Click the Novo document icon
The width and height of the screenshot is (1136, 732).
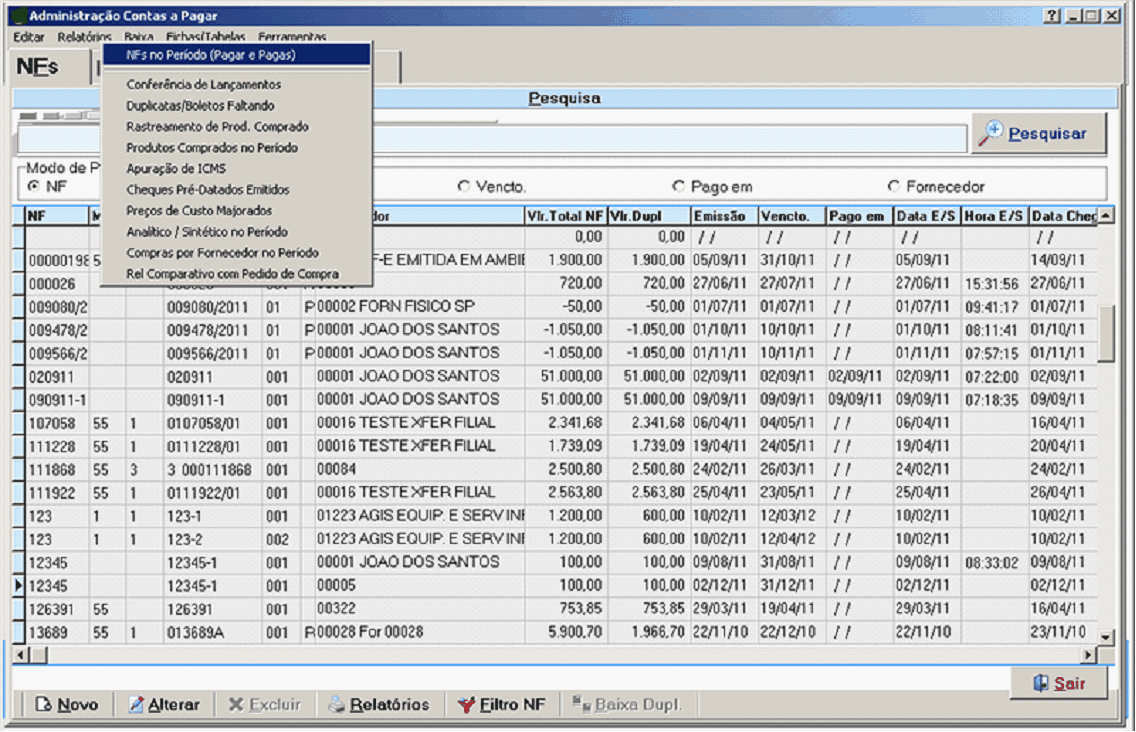[42, 705]
